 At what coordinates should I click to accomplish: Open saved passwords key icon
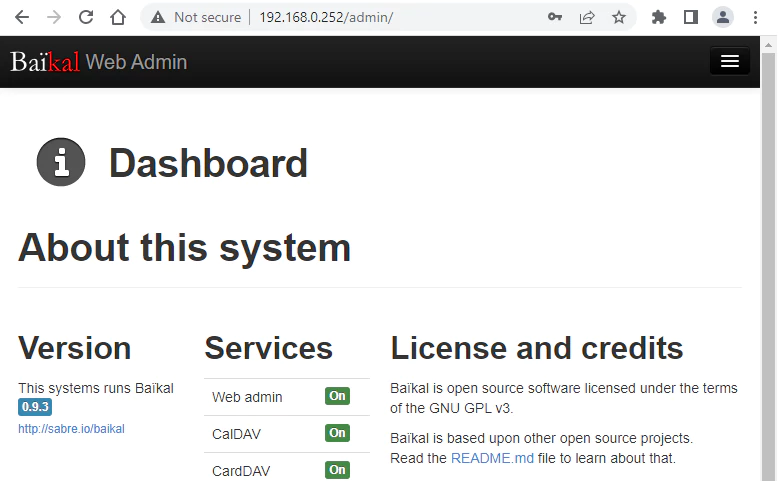tap(555, 17)
